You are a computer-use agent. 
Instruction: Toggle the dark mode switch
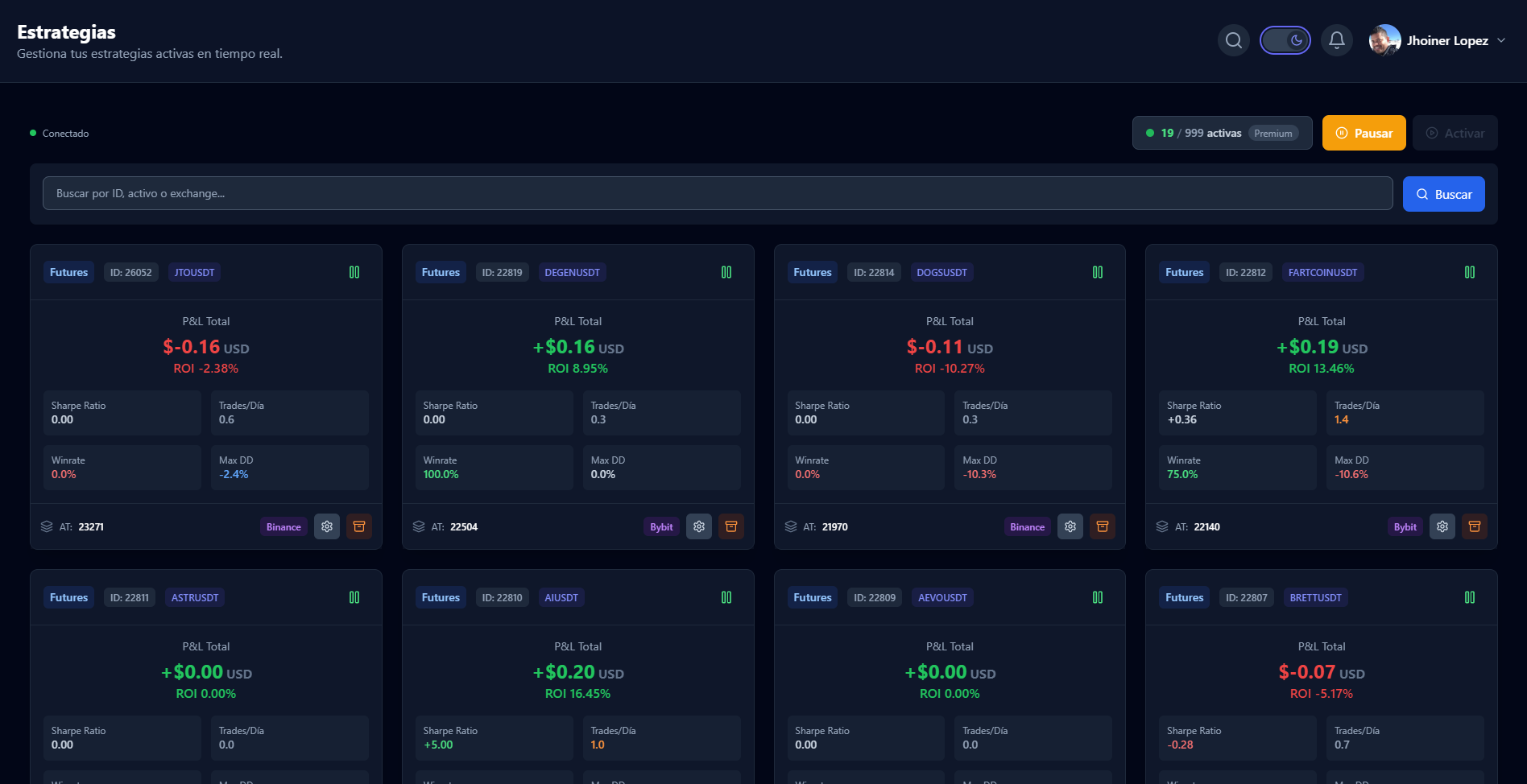click(x=1285, y=40)
